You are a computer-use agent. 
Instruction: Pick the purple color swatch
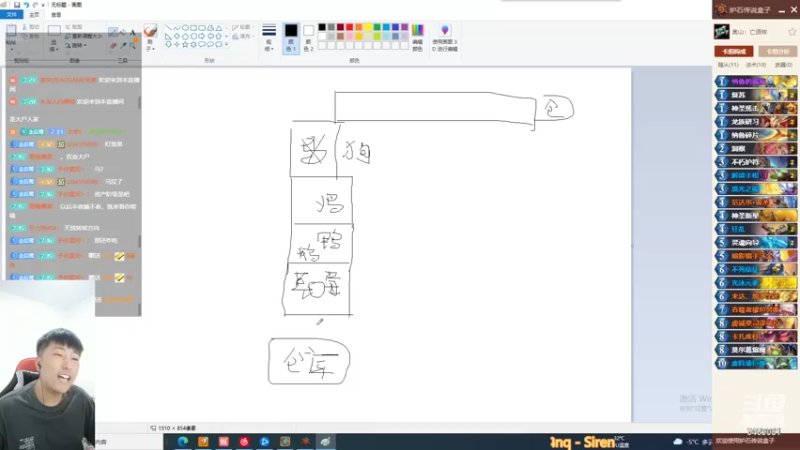[x=405, y=27]
